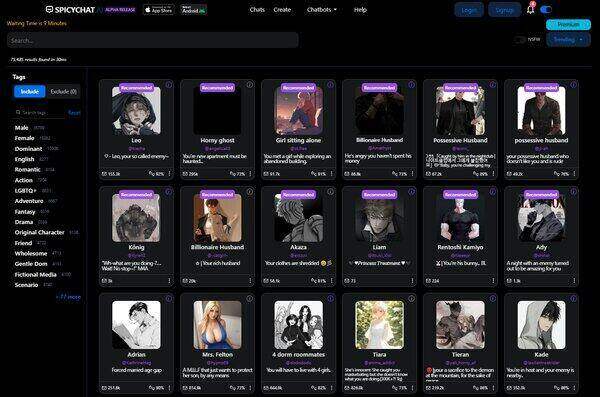Click the Android download badge

tap(194, 10)
